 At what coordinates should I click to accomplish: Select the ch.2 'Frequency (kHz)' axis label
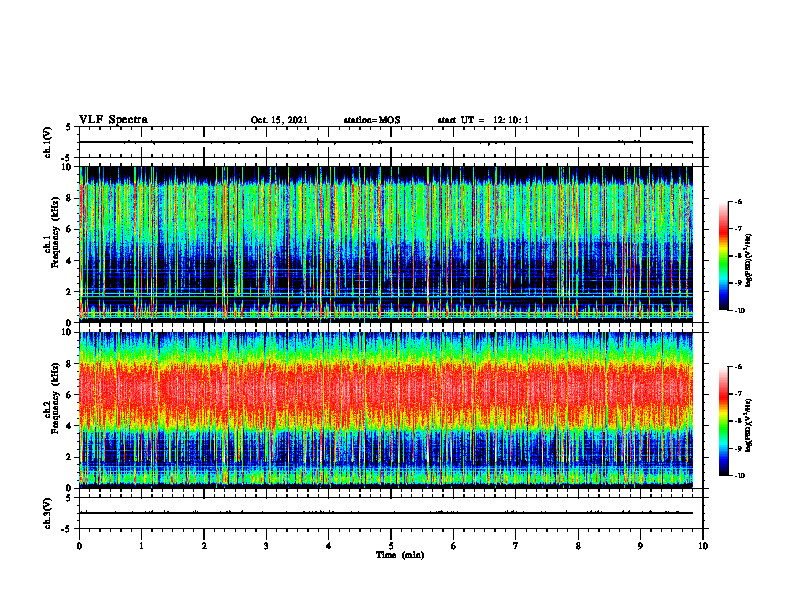pos(55,398)
